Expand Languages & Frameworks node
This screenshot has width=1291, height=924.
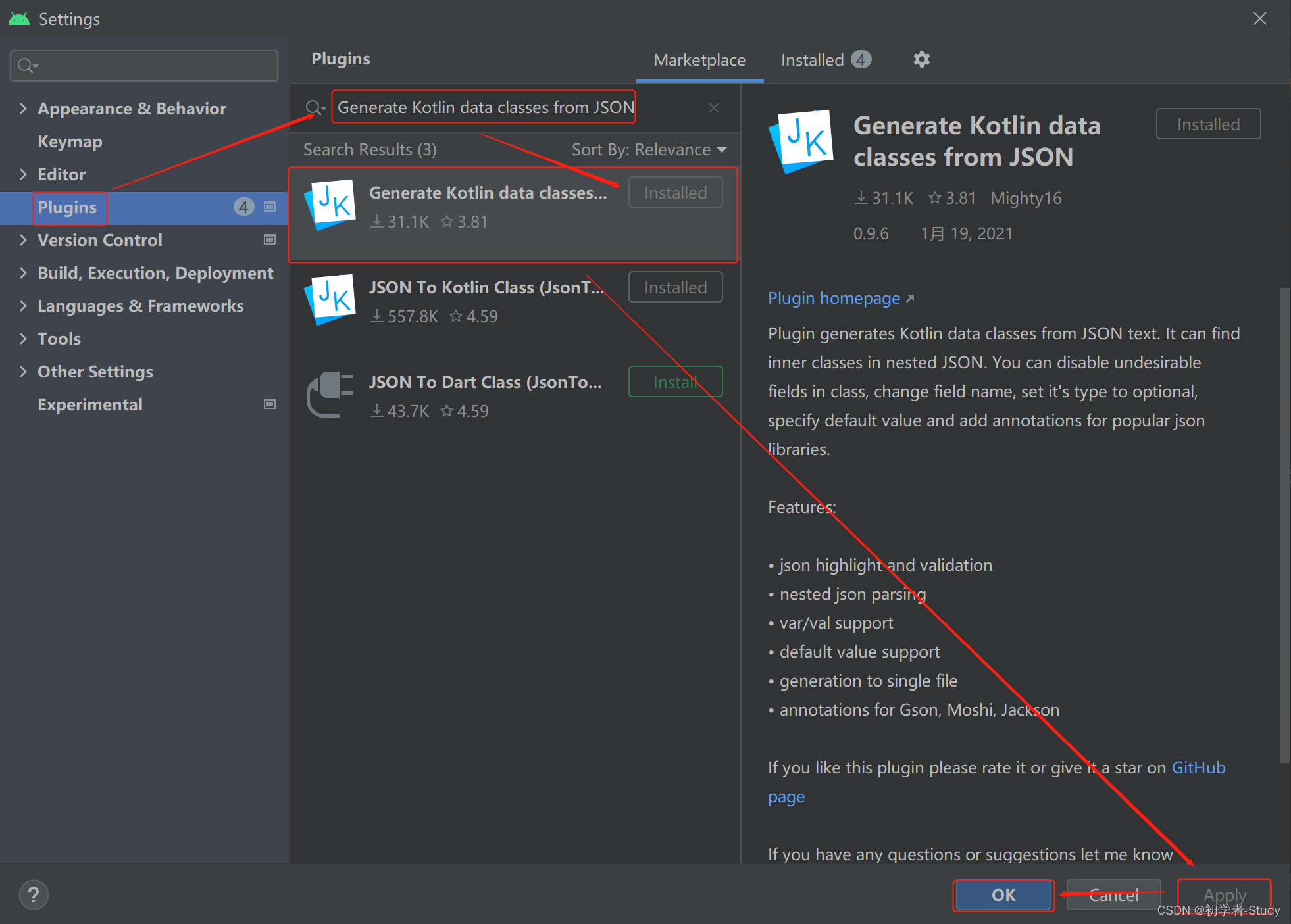point(24,306)
